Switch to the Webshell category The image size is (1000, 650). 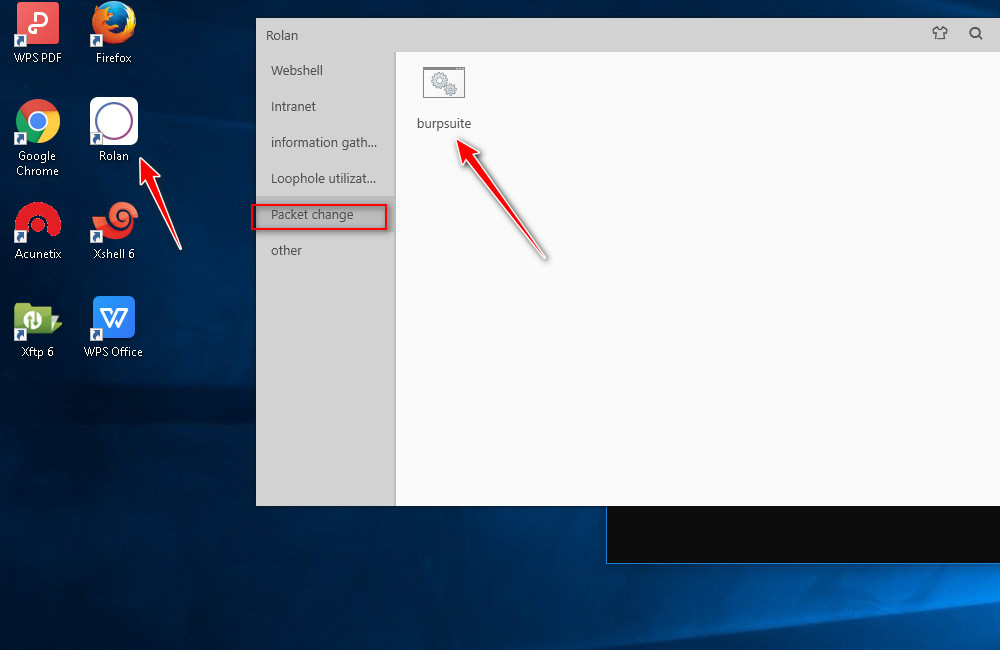point(297,71)
